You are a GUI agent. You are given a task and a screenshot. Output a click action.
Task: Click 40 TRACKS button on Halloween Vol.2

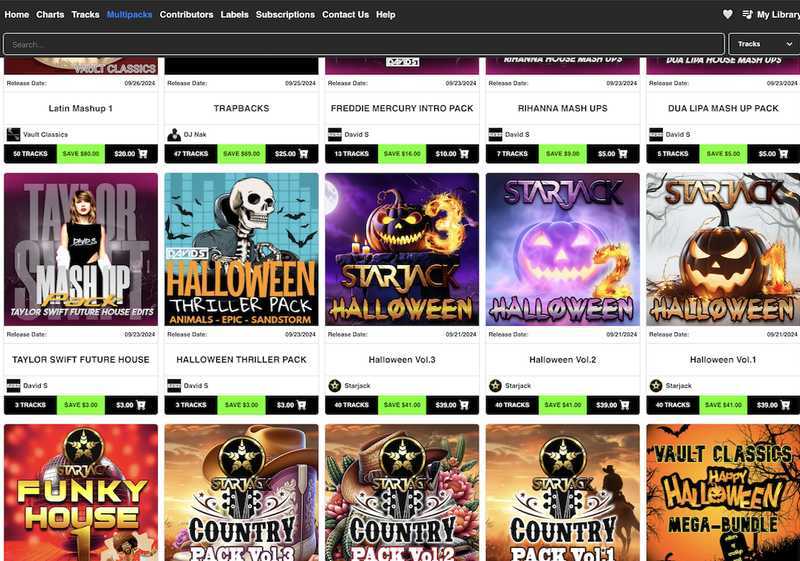[x=512, y=405]
